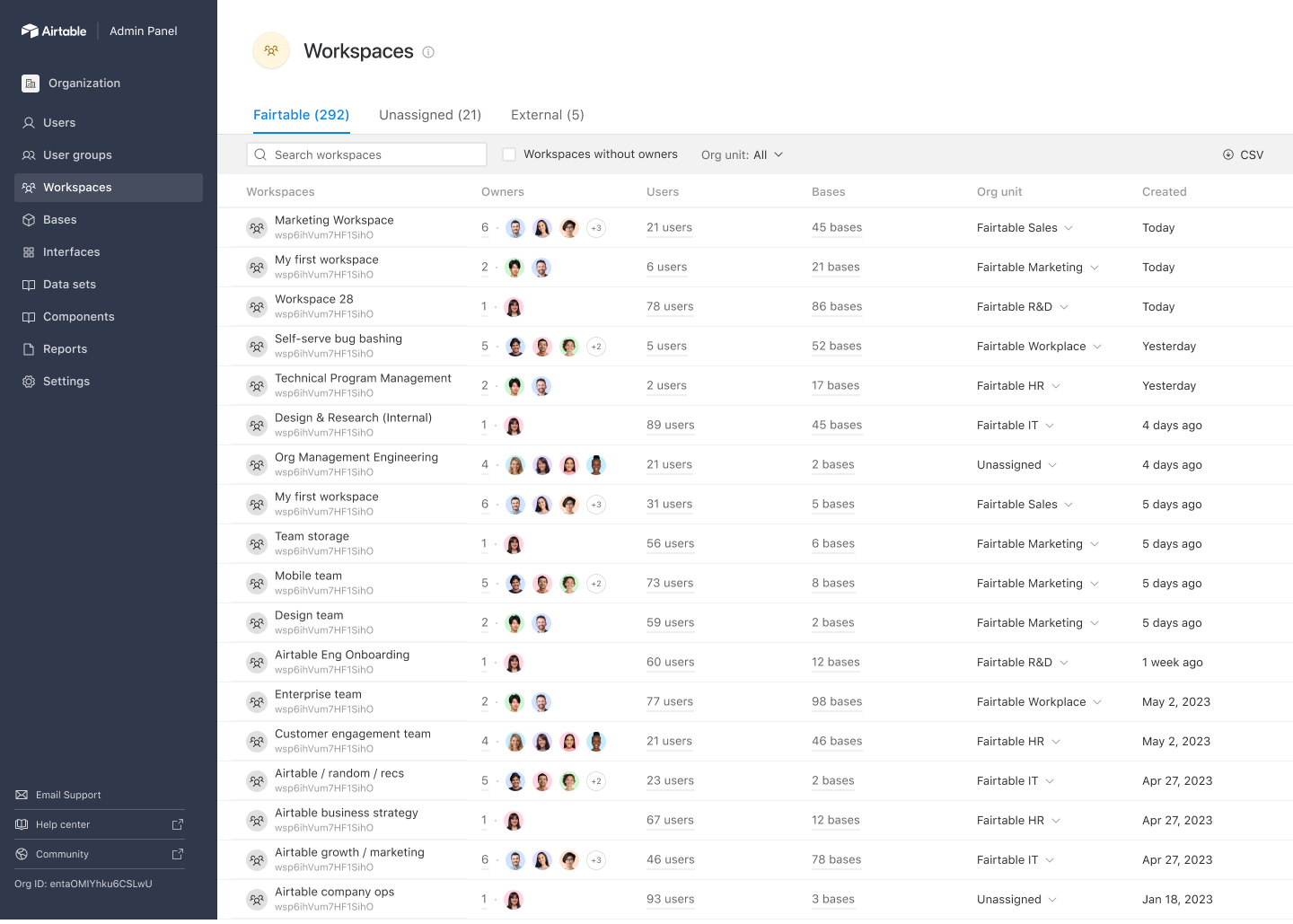This screenshot has width=1293, height=924.
Task: Open the External workspaces tab
Action: click(547, 115)
